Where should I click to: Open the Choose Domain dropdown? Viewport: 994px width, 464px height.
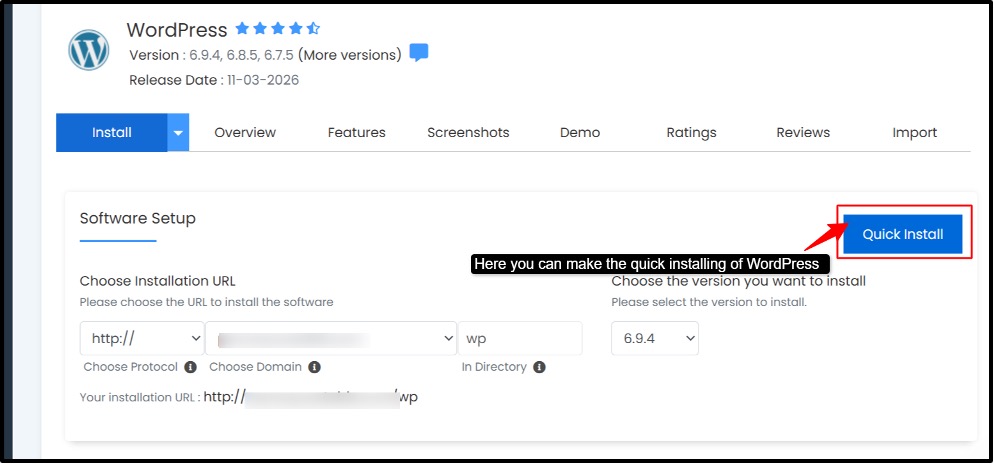point(331,338)
